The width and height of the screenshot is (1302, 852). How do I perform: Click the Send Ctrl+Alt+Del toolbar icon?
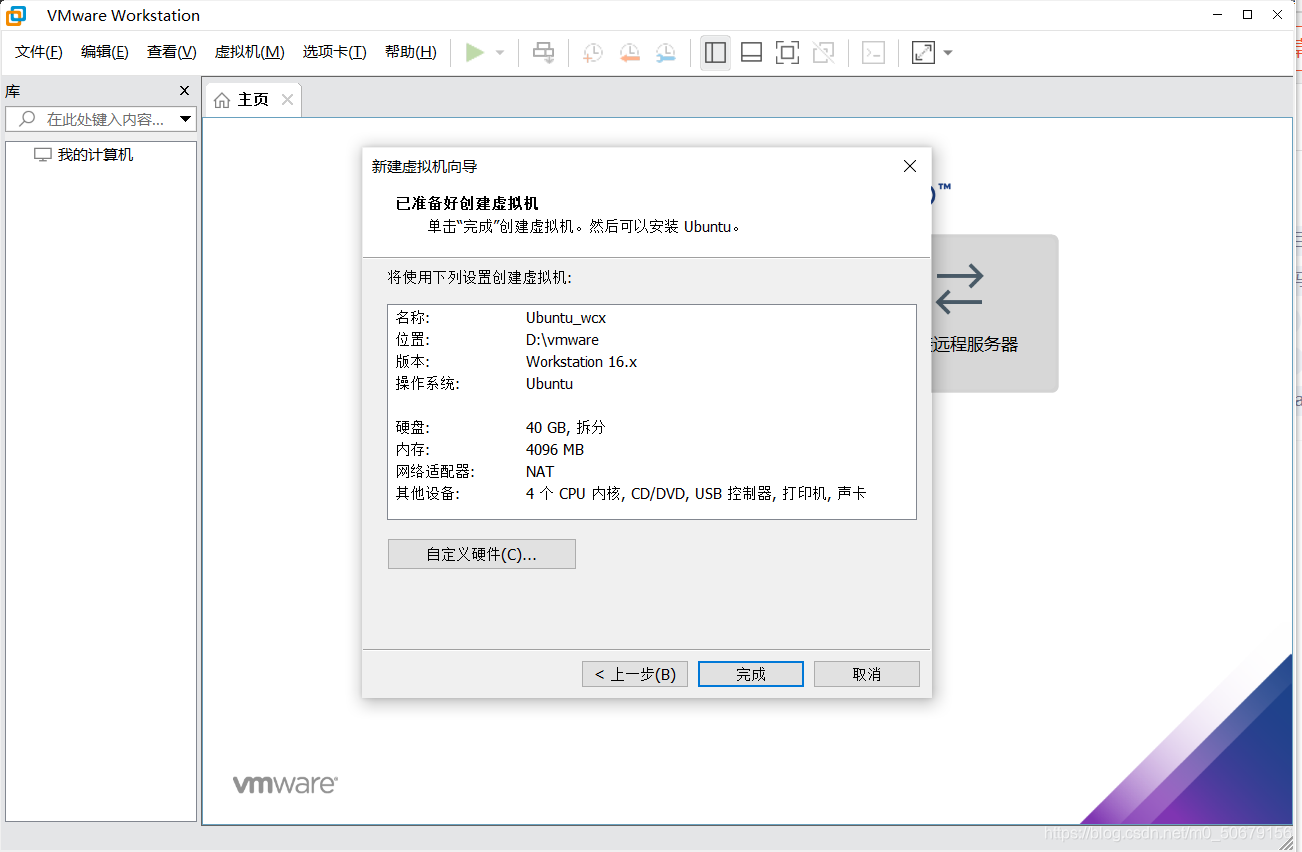543,53
